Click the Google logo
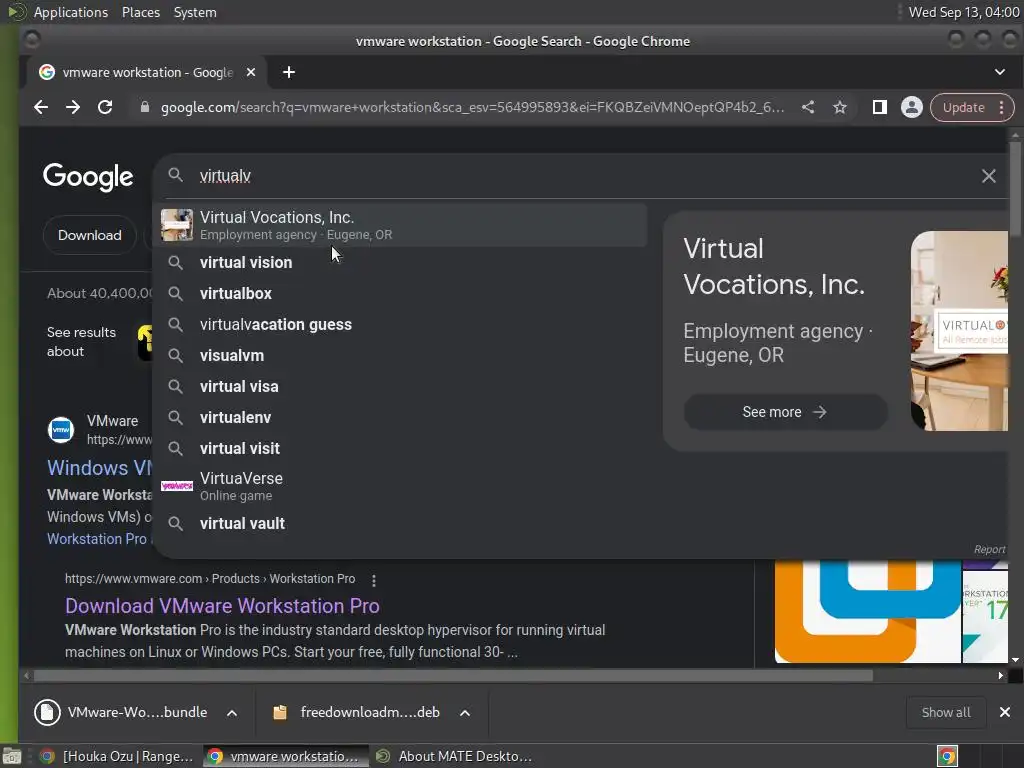1024x768 pixels. pos(88,176)
